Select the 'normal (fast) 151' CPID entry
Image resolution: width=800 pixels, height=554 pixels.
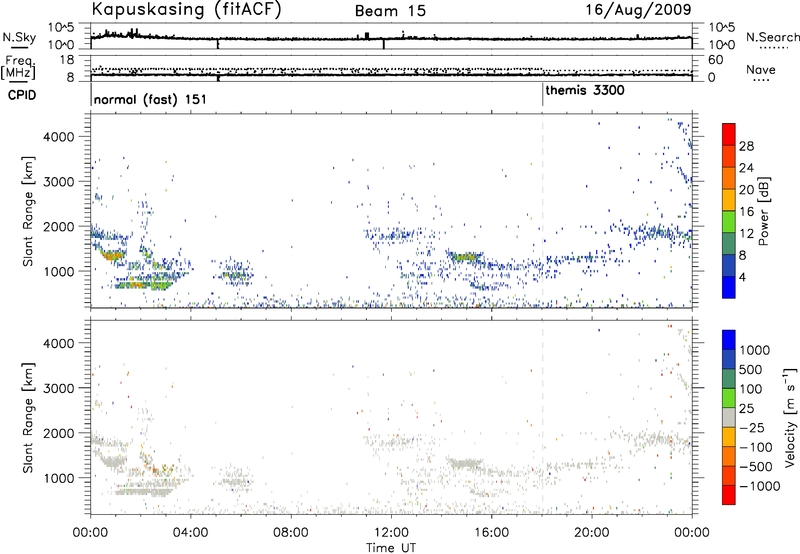tap(150, 99)
